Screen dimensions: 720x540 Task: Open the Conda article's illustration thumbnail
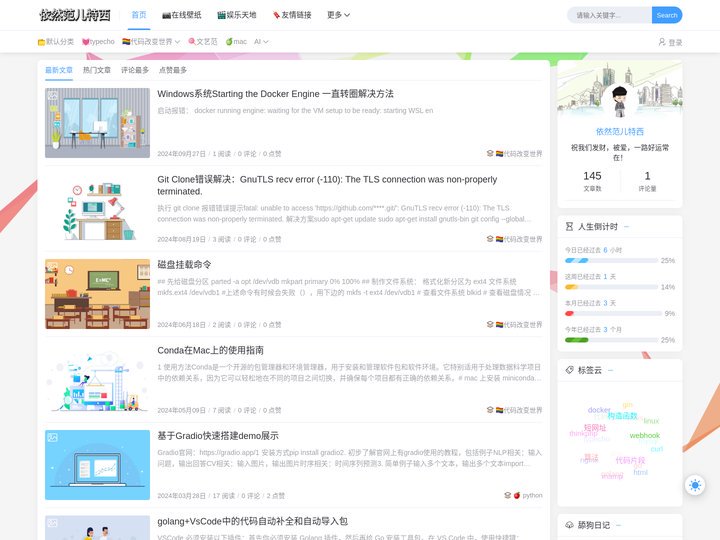[x=97, y=379]
